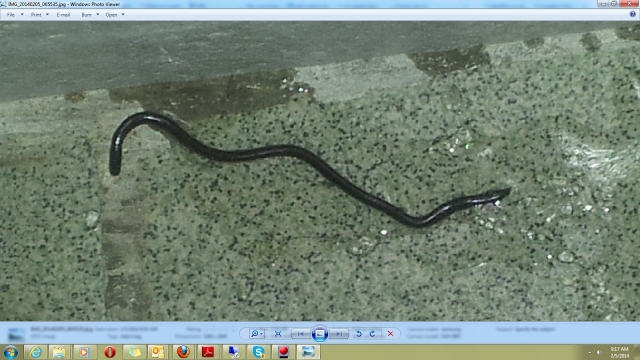Click the Windows Start button
Image resolution: width=640 pixels, height=360 pixels.
(x=11, y=352)
